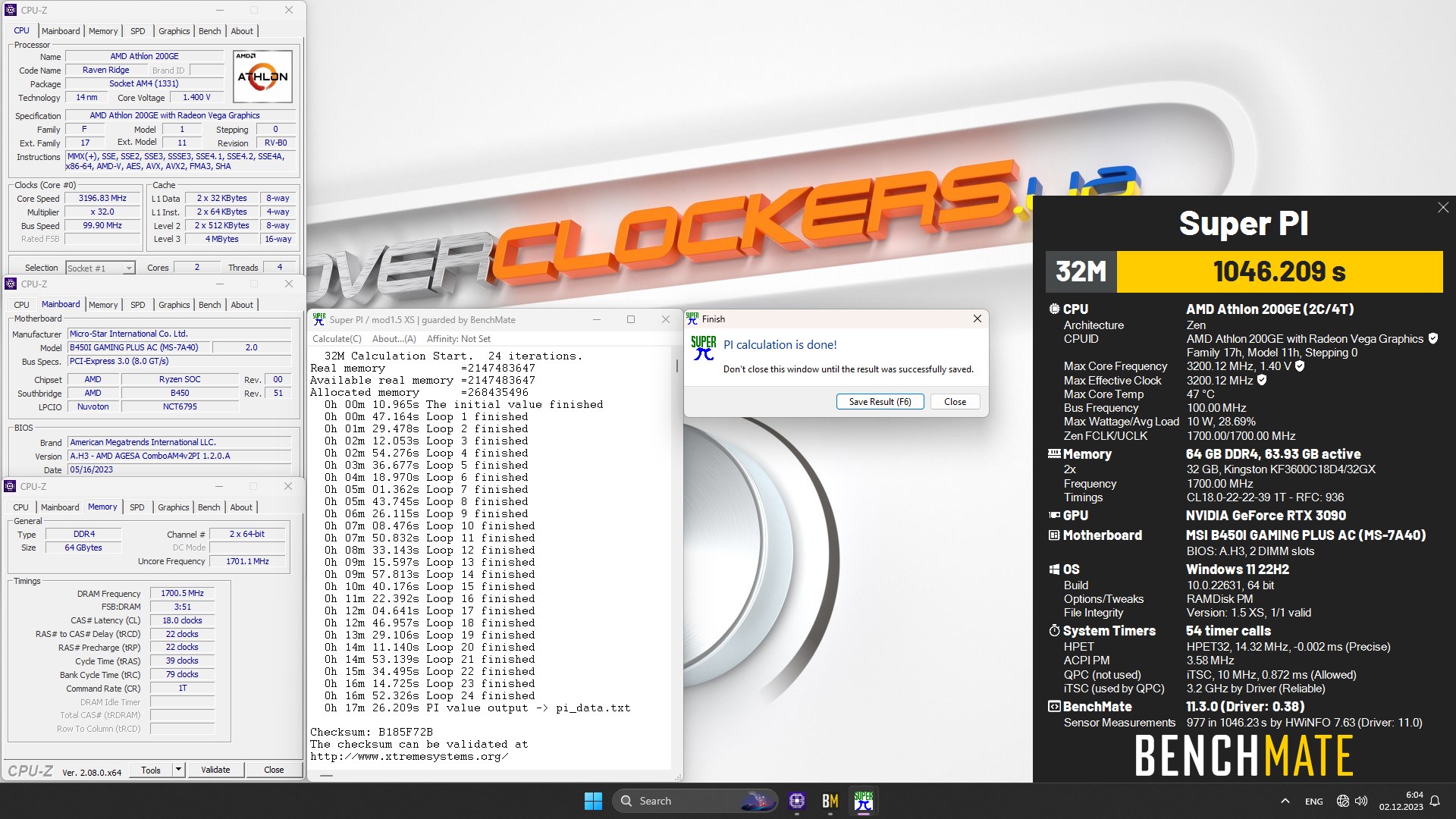
Task: Click the Close button in bottom CPU-Z
Action: (x=274, y=770)
